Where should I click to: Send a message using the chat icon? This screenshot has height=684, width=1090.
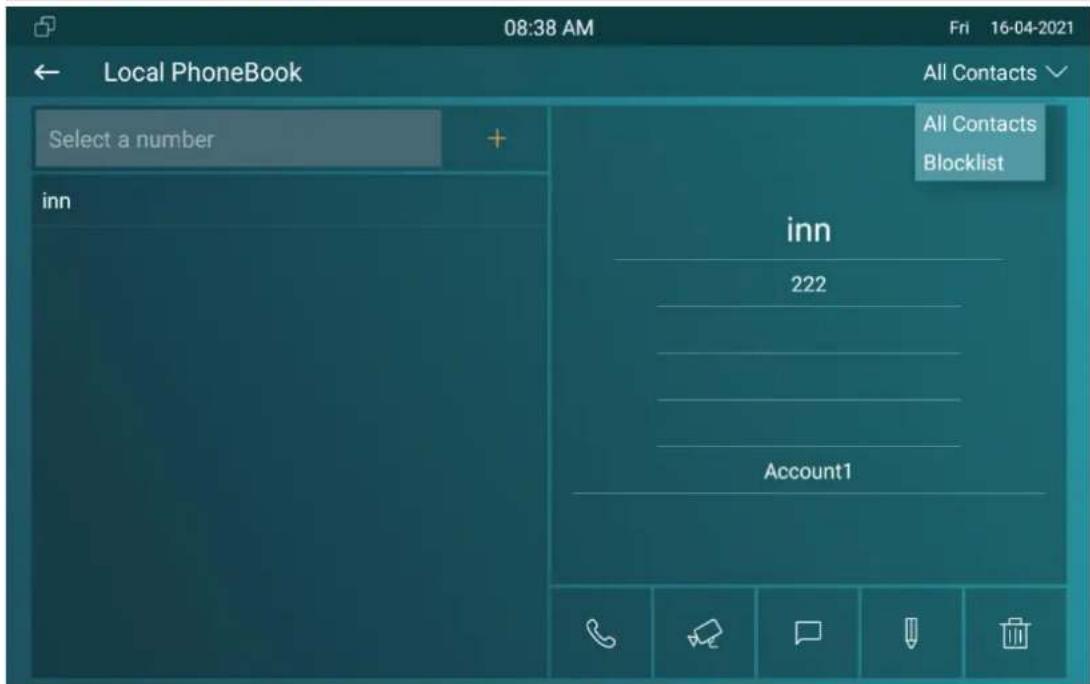(x=808, y=633)
